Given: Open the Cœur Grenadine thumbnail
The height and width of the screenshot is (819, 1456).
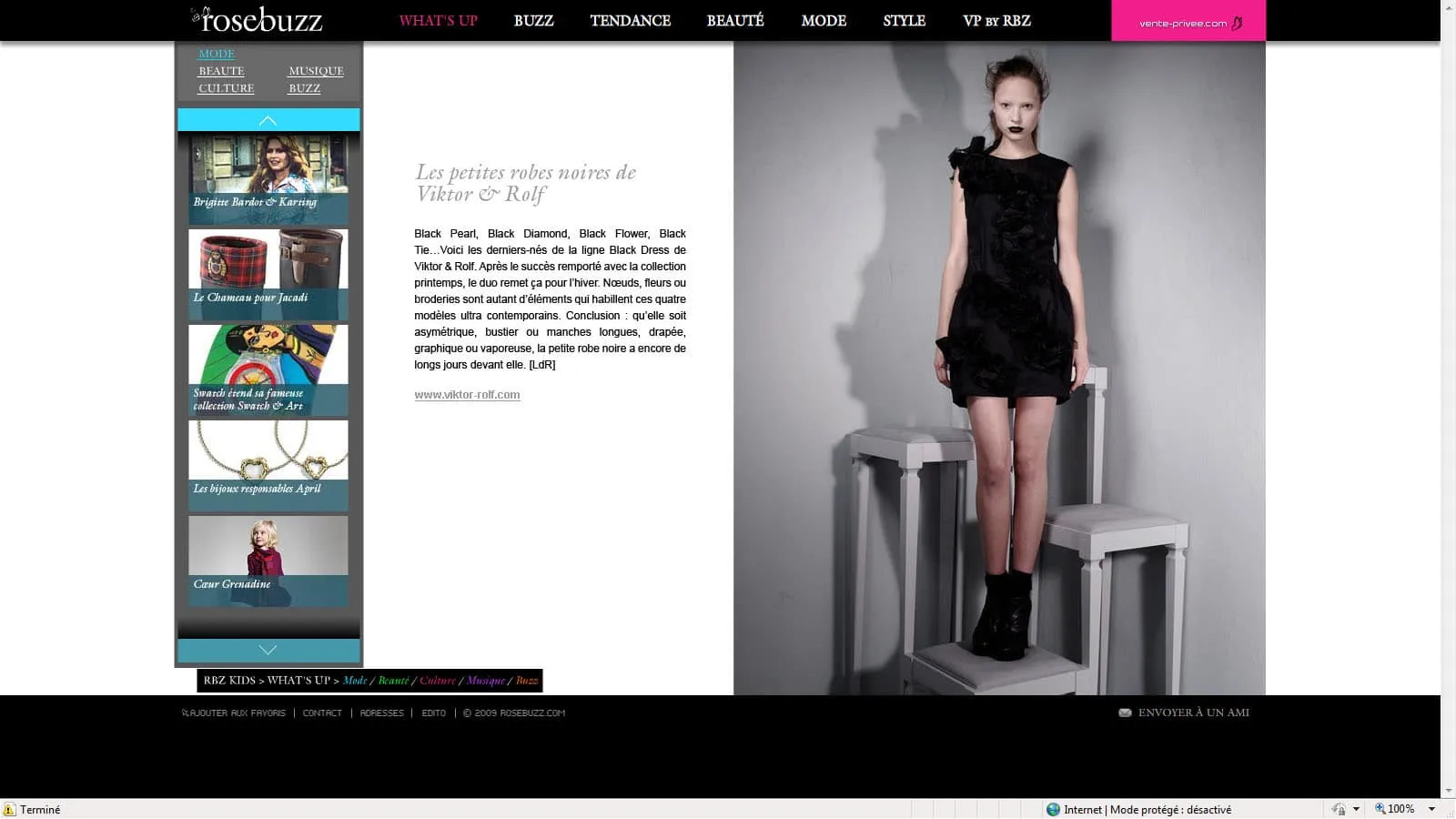Looking at the screenshot, I should tap(268, 561).
